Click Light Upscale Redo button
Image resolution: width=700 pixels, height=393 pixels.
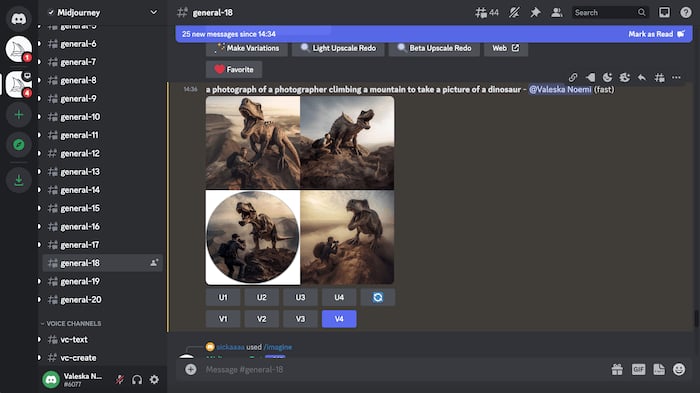[338, 48]
